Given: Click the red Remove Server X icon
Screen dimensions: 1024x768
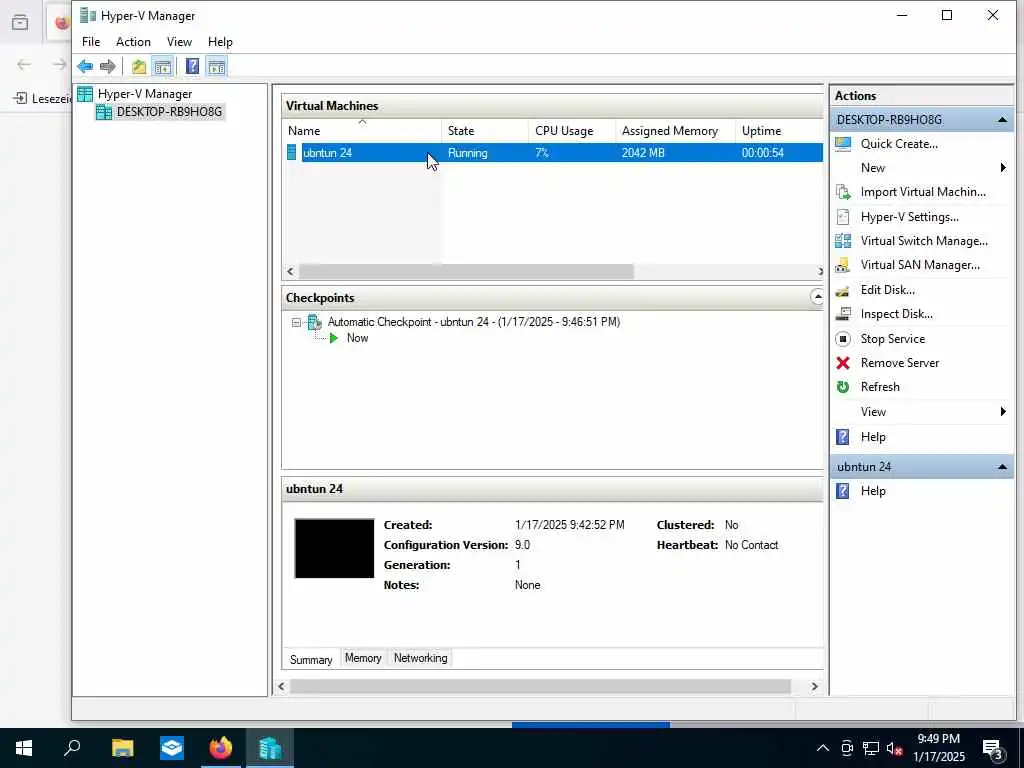Looking at the screenshot, I should (843, 363).
